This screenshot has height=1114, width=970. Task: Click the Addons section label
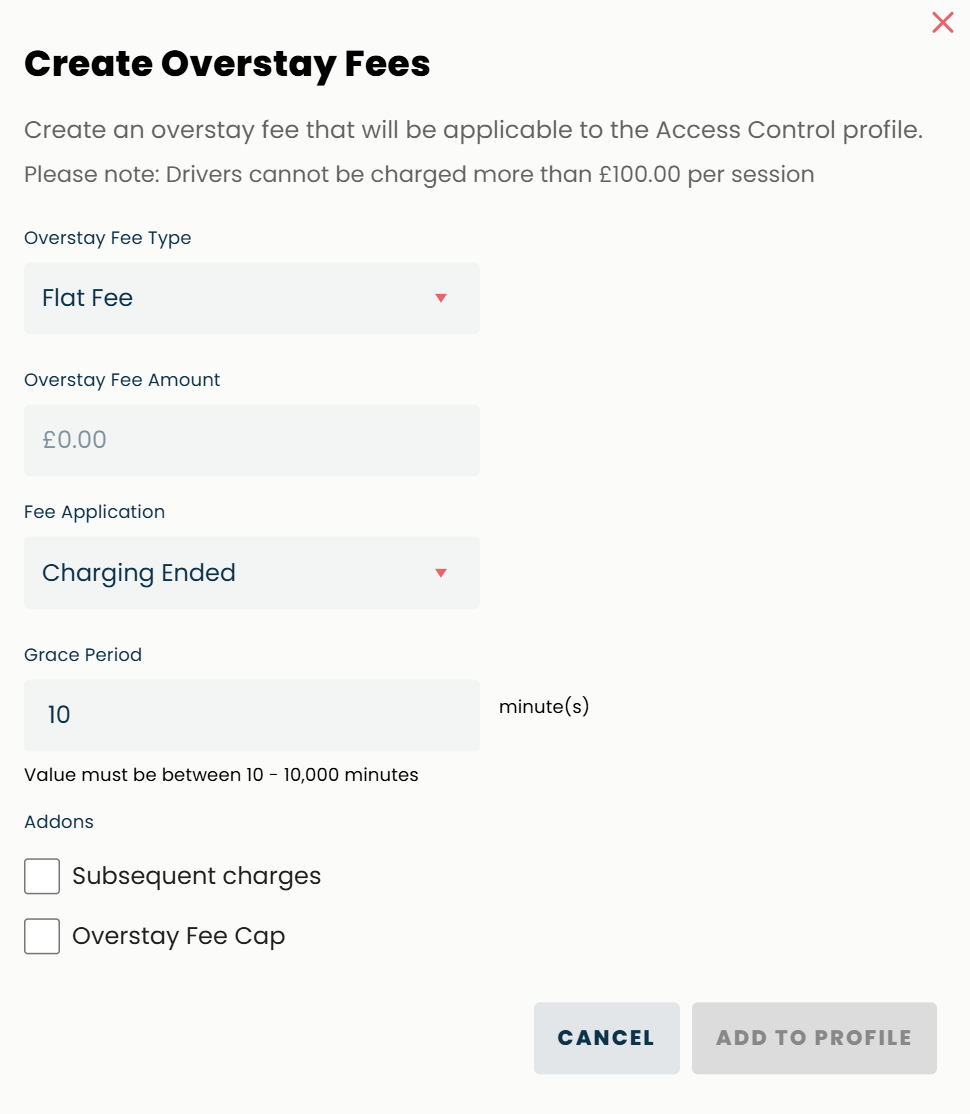coord(58,821)
